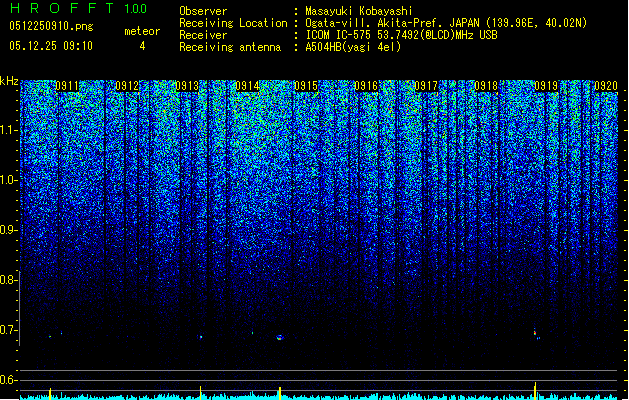This screenshot has width=629, height=400.
Task: Click the ICOM IC-575 receiver description
Action: (401, 35)
